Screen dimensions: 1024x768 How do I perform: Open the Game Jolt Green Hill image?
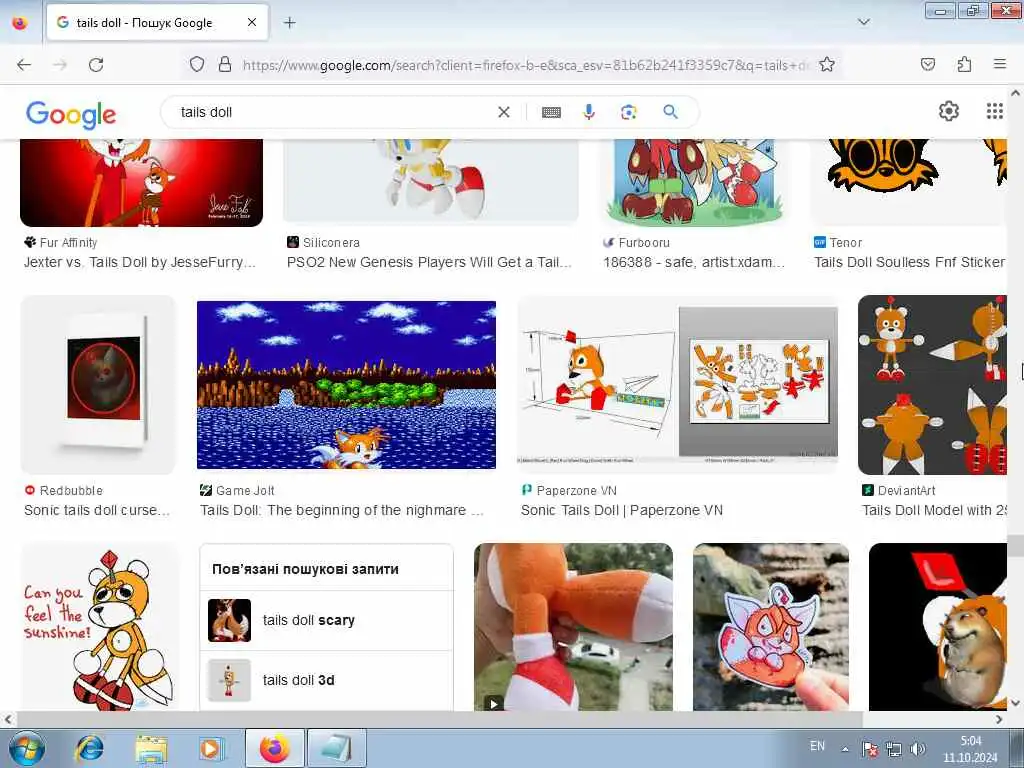tap(346, 385)
